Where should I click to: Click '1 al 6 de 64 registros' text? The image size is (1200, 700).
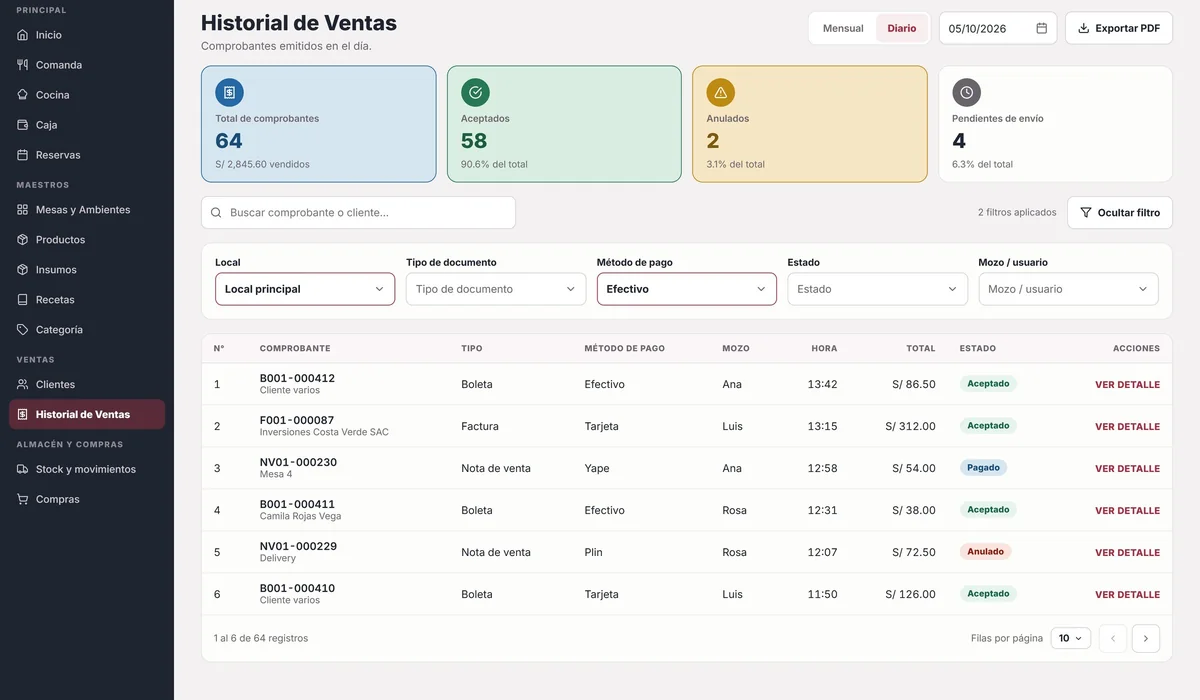point(261,638)
